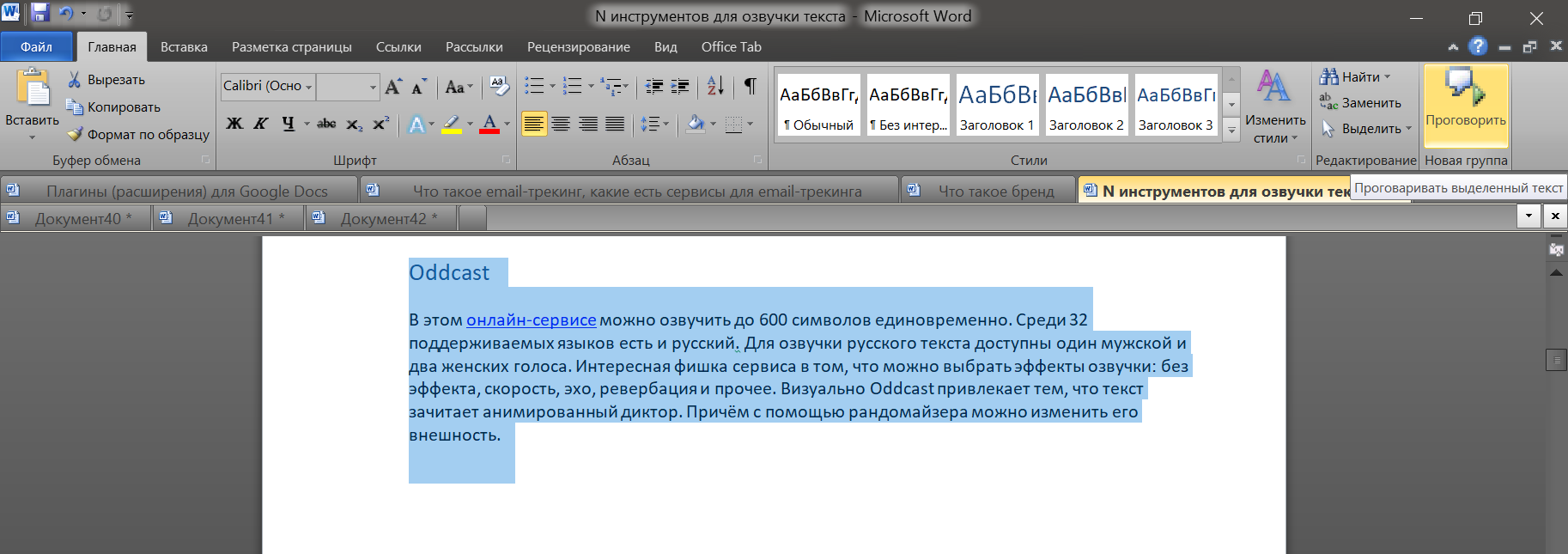Click the Oddcast heading text
This screenshot has height=554, width=1568.
[x=448, y=272]
